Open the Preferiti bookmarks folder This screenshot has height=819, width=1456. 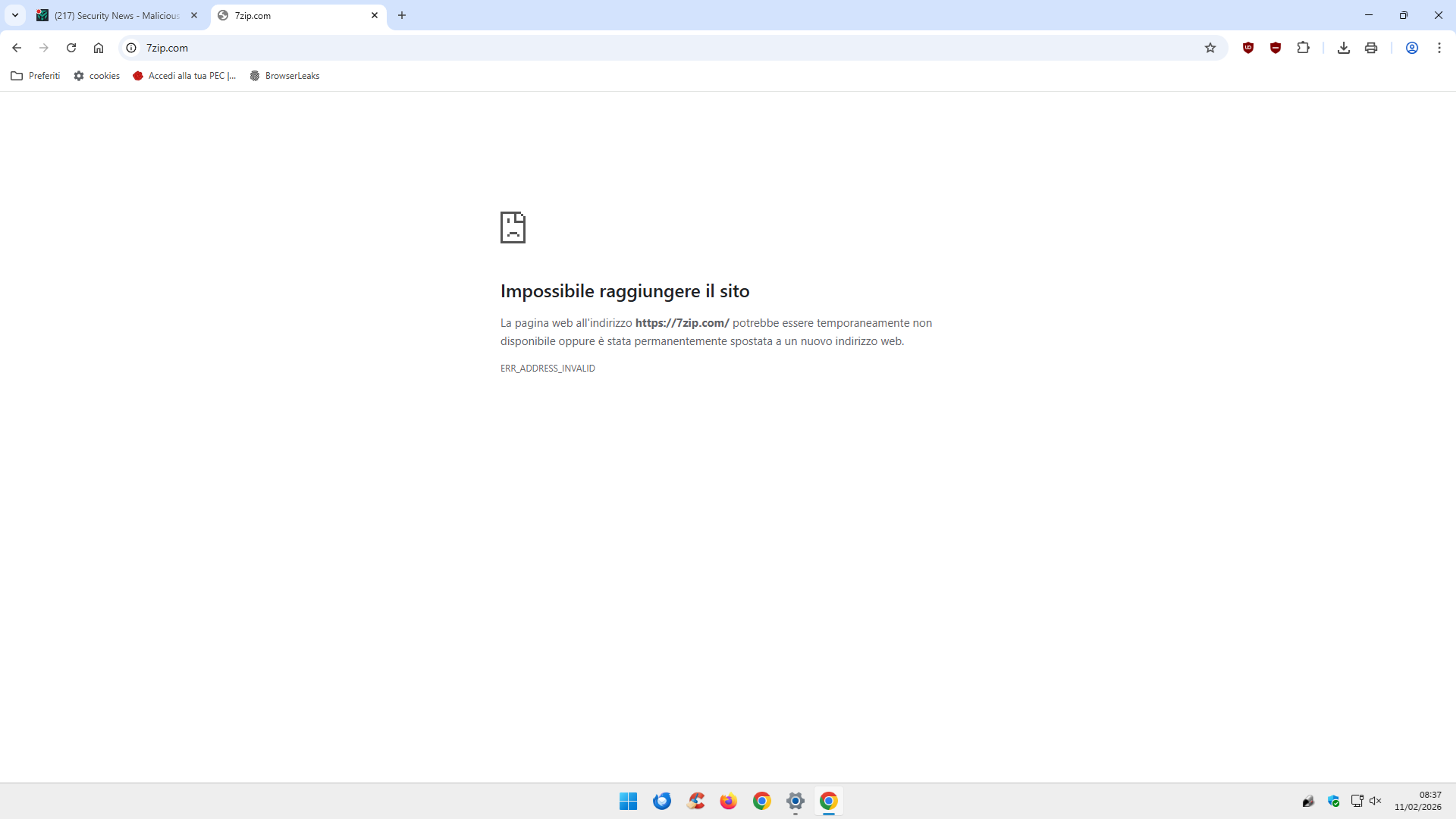[x=36, y=76]
